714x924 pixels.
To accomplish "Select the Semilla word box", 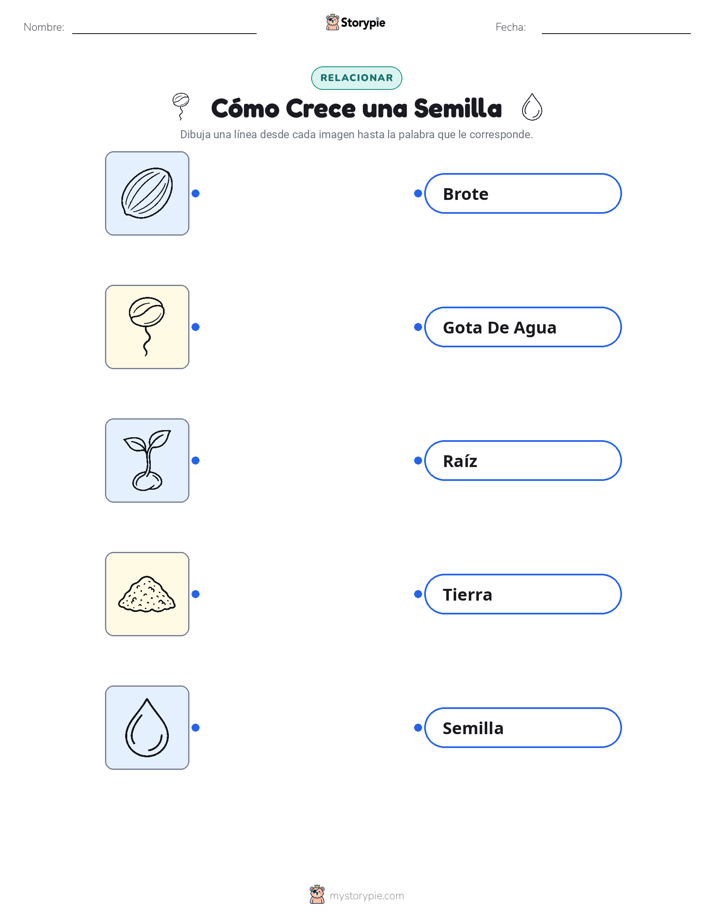I will 523,728.
